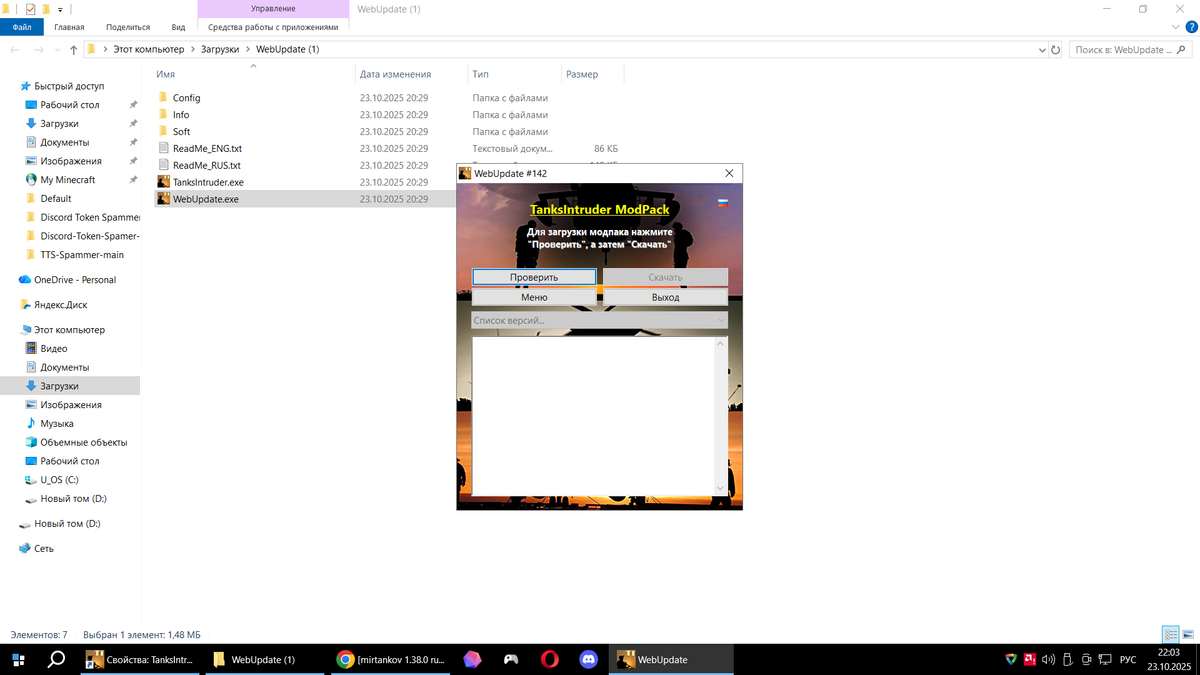Click the up-arrow parent folder button
The height and width of the screenshot is (675, 1200).
(x=73, y=50)
